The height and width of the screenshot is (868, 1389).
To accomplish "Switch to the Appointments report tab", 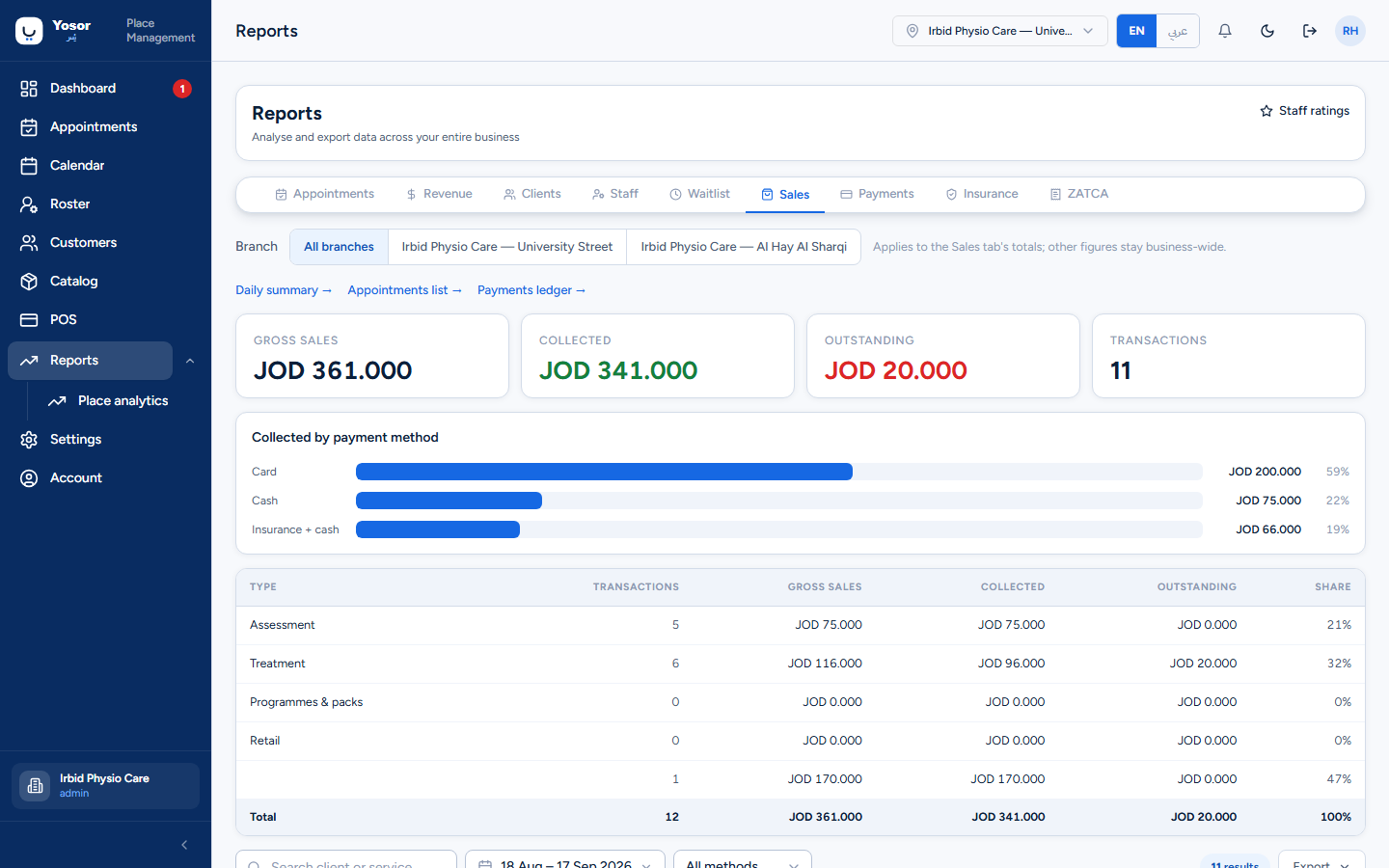I will pyautogui.click(x=324, y=194).
